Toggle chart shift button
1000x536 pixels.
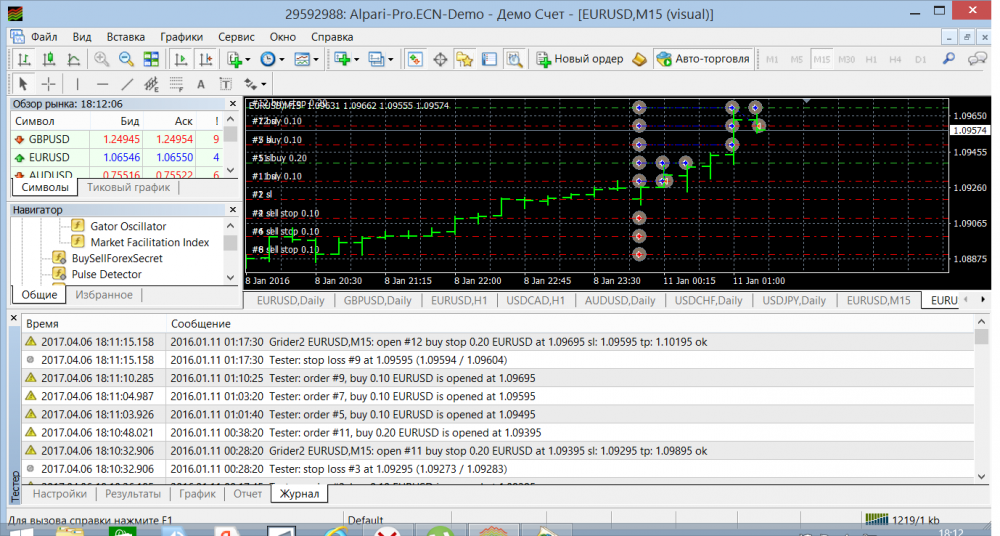[x=206, y=59]
